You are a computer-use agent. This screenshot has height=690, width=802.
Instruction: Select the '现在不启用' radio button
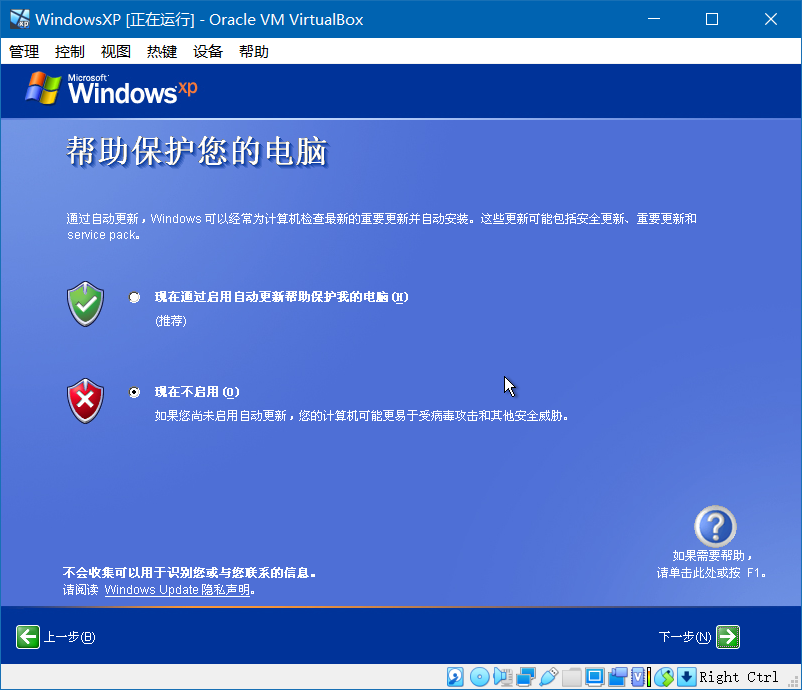[x=134, y=392]
